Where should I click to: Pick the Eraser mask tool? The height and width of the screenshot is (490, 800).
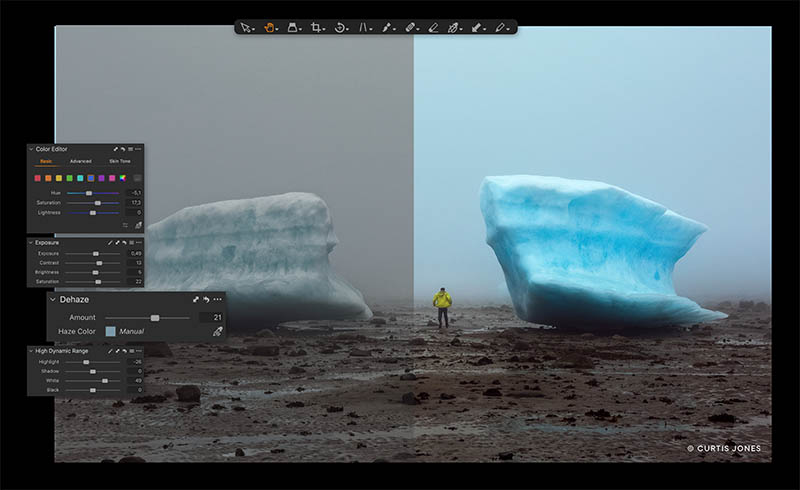(433, 28)
